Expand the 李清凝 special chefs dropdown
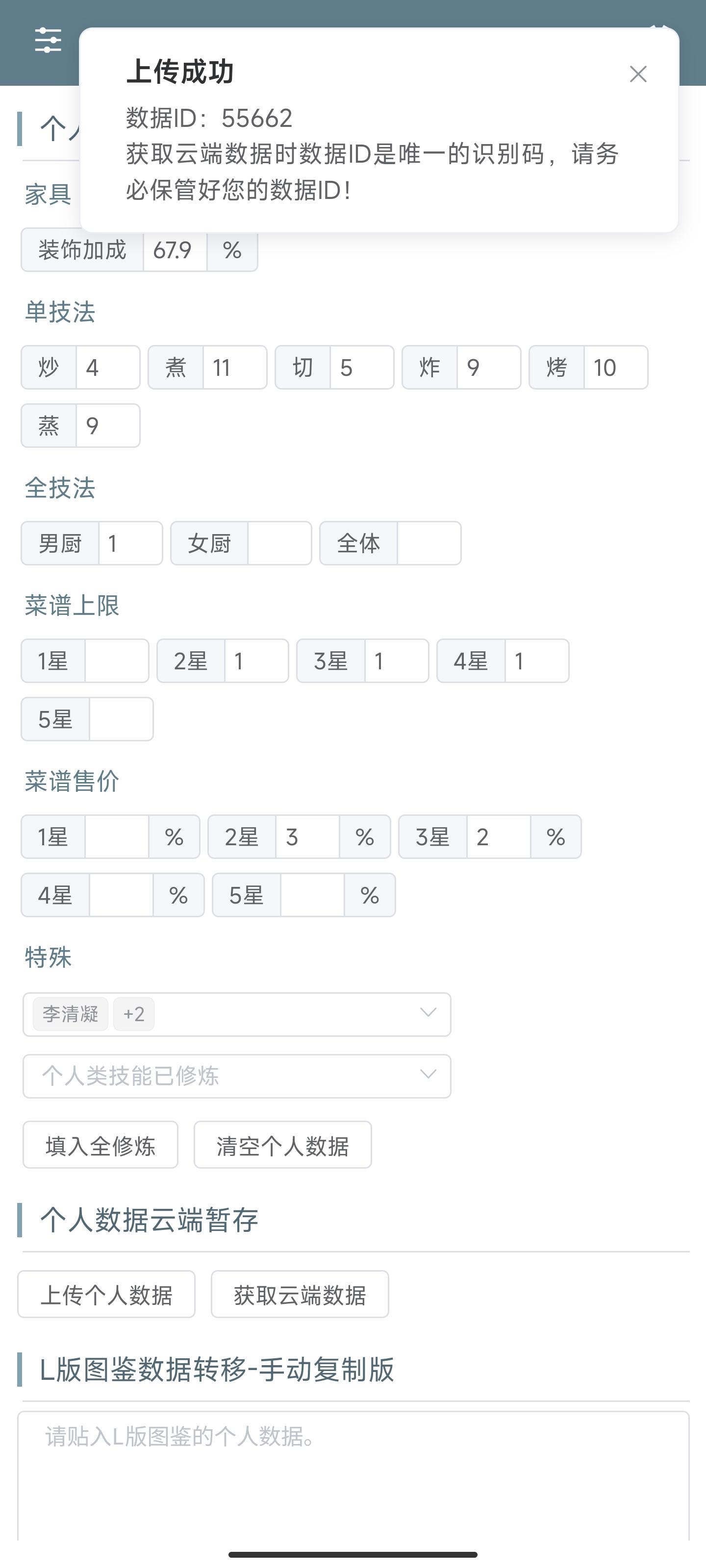706x1568 pixels. point(428,1013)
